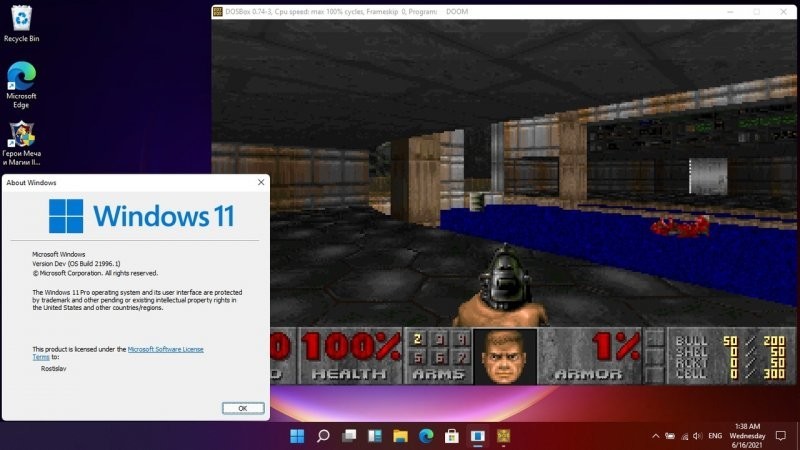This screenshot has height=450, width=800.
Task: Open Task View on the taskbar
Action: pyautogui.click(x=349, y=436)
